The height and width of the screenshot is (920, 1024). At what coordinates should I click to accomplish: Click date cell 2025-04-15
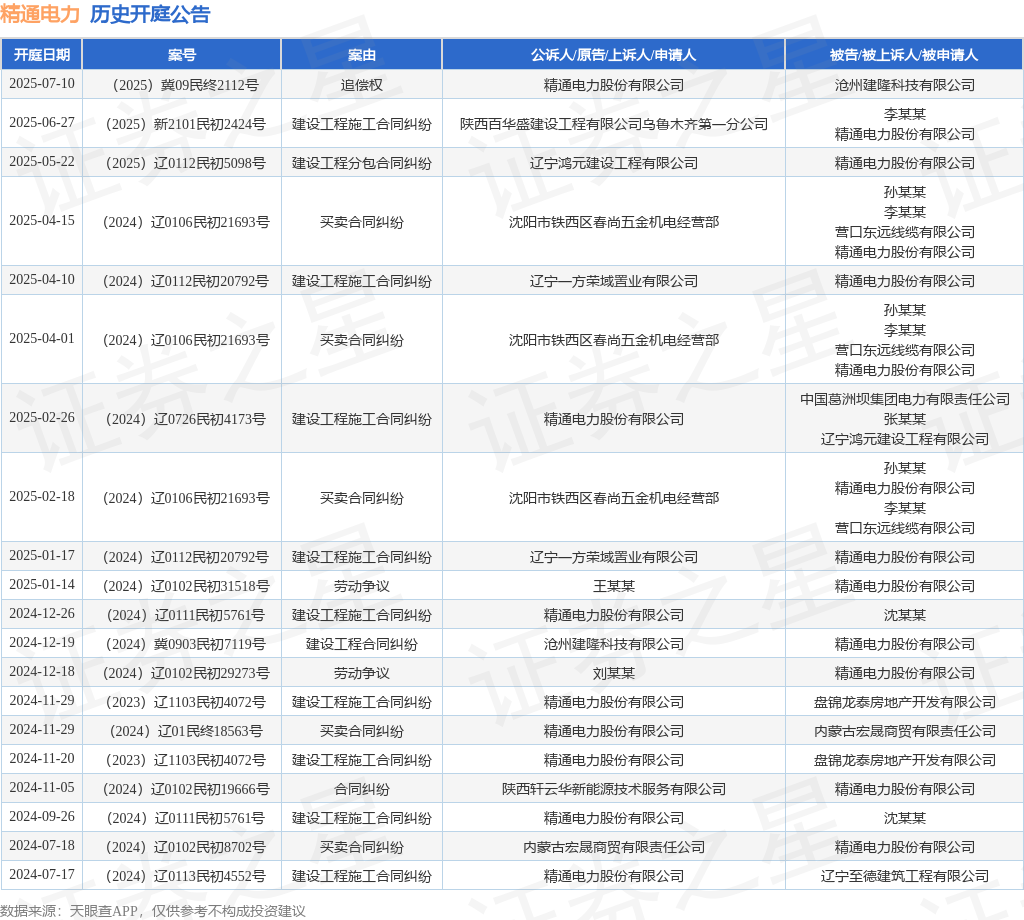click(x=42, y=221)
